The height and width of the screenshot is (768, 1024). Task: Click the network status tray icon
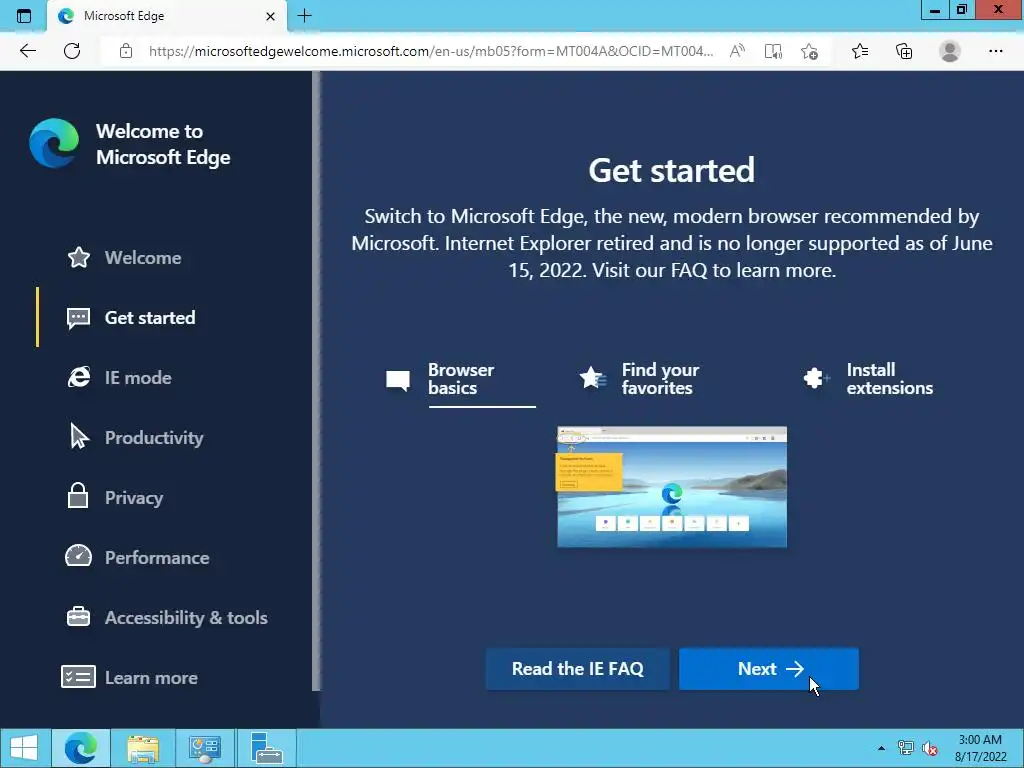[x=906, y=748]
